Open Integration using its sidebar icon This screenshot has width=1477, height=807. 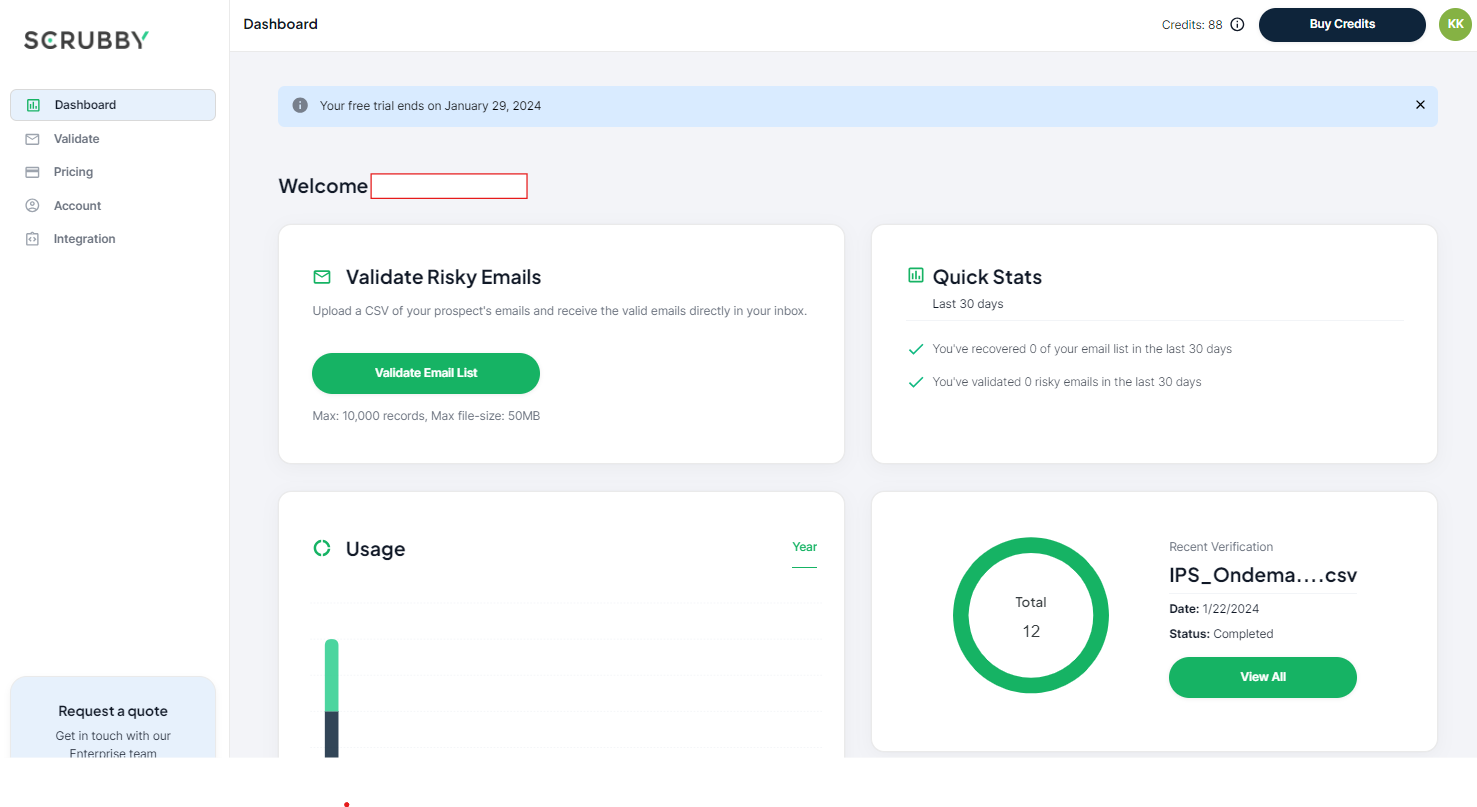31,238
